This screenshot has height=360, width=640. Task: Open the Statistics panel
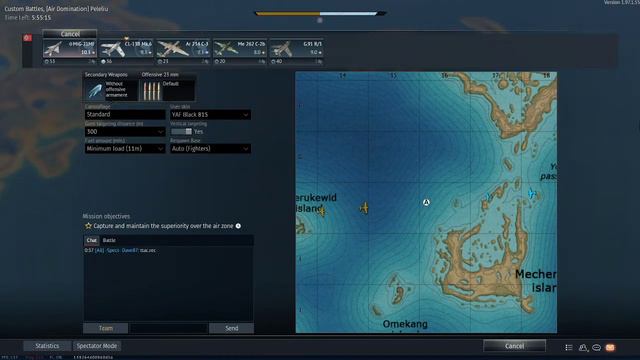click(47, 346)
